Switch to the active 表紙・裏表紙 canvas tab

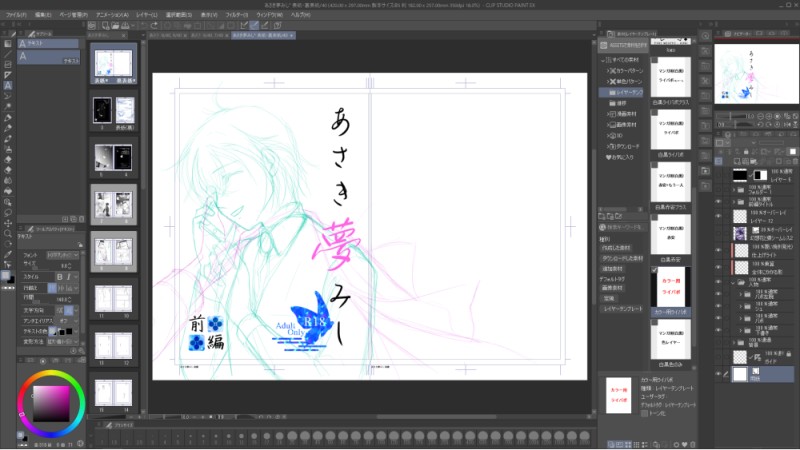pyautogui.click(x=262, y=35)
